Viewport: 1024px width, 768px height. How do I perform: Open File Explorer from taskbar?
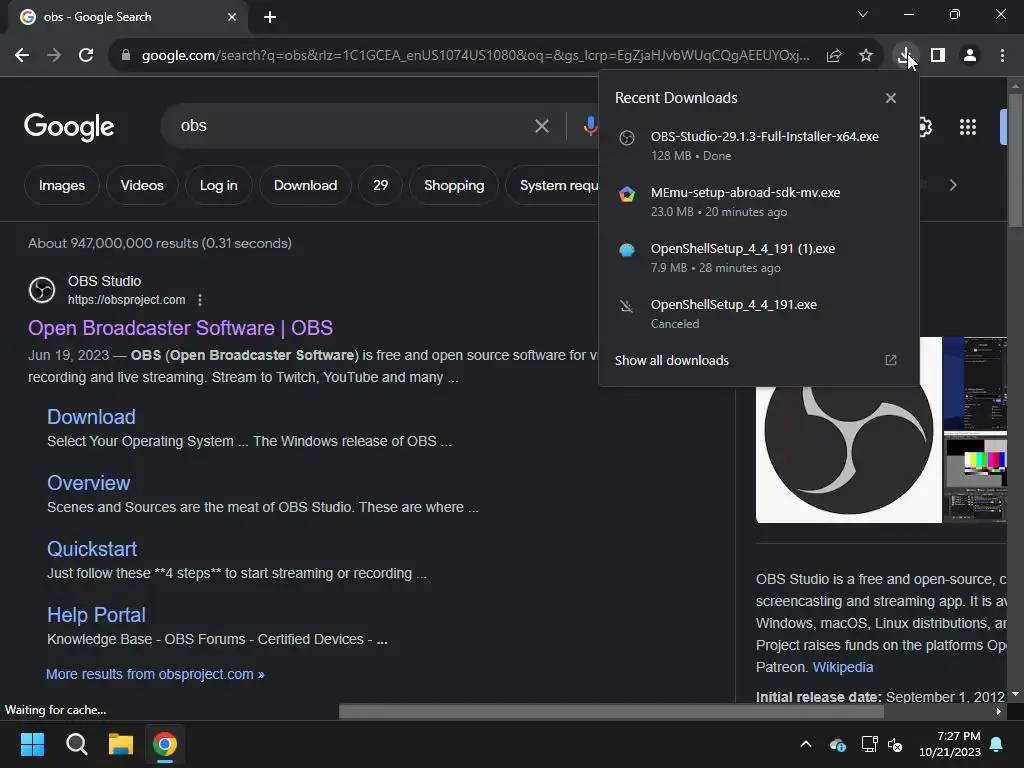[x=121, y=744]
